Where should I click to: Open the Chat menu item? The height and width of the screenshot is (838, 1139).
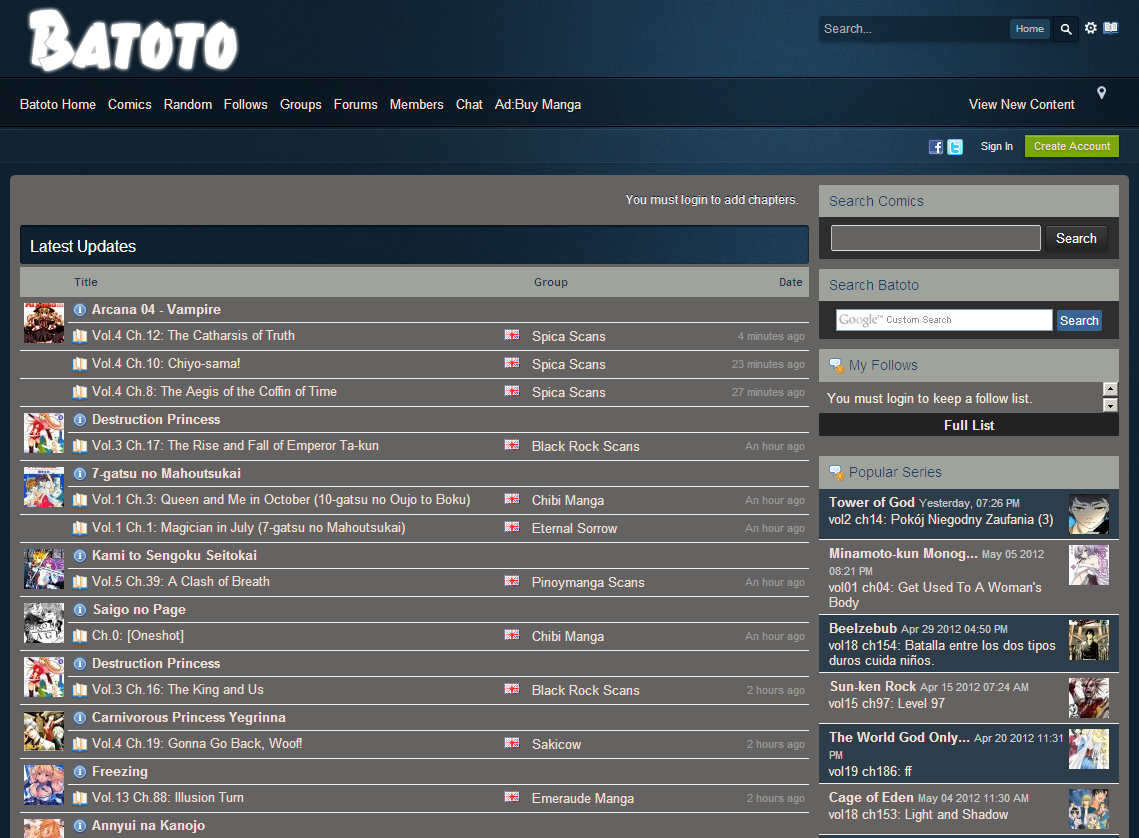click(469, 105)
